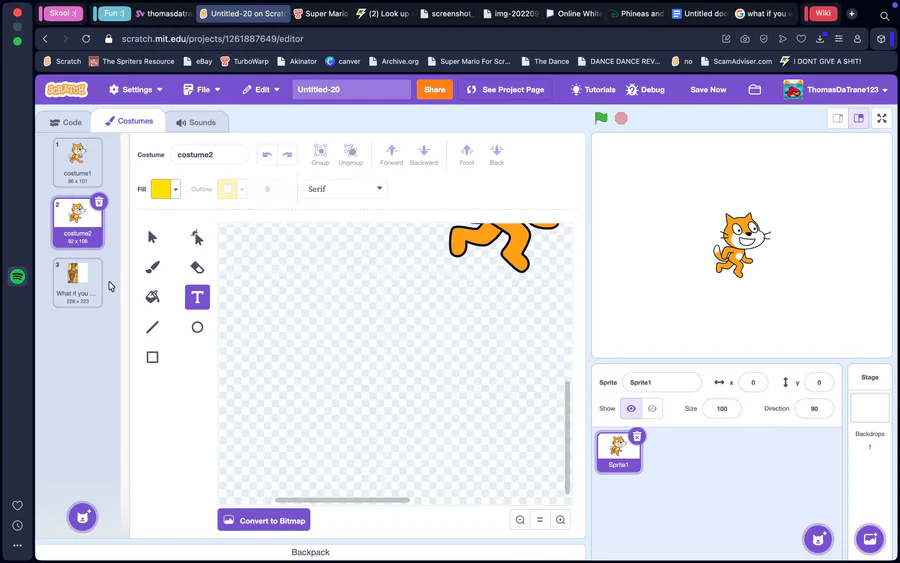The height and width of the screenshot is (563, 900).
Task: Click the Scratch logo
Action: pyautogui.click(x=67, y=90)
